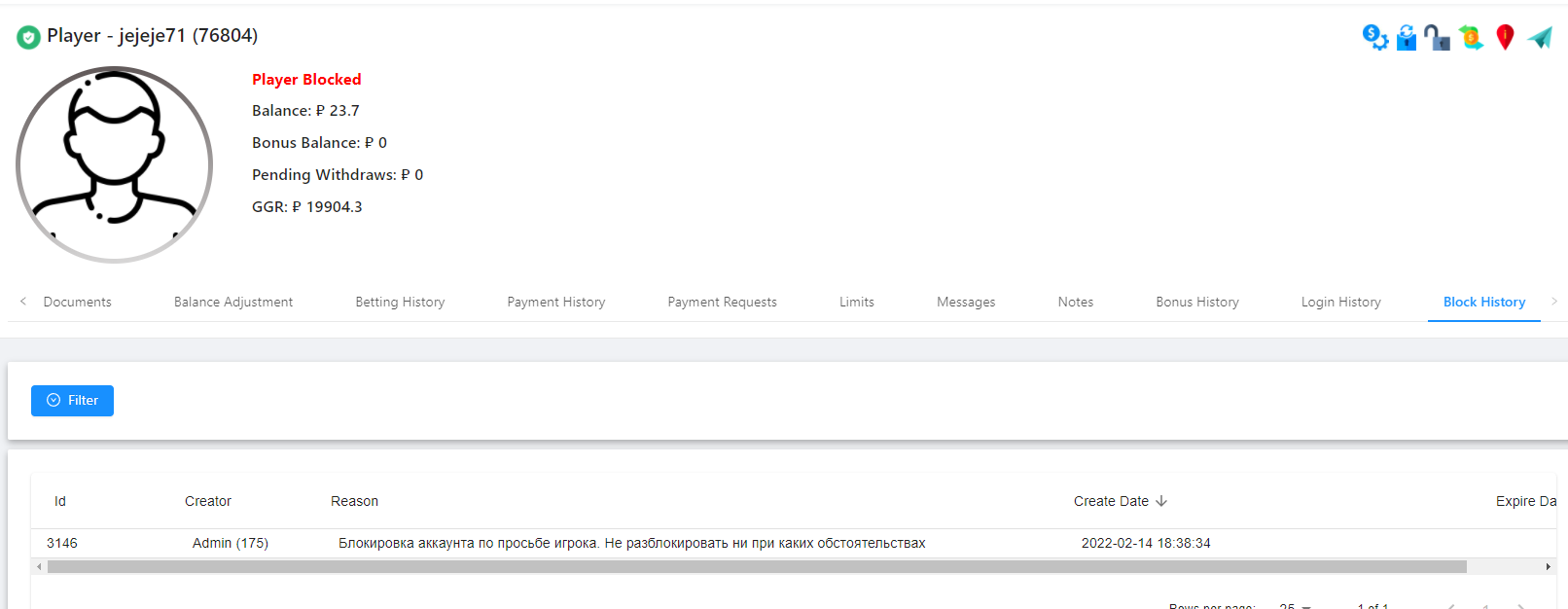Screen dimensions: 1568x609
Task: Click the money exchange arrows icon
Action: 1471,37
